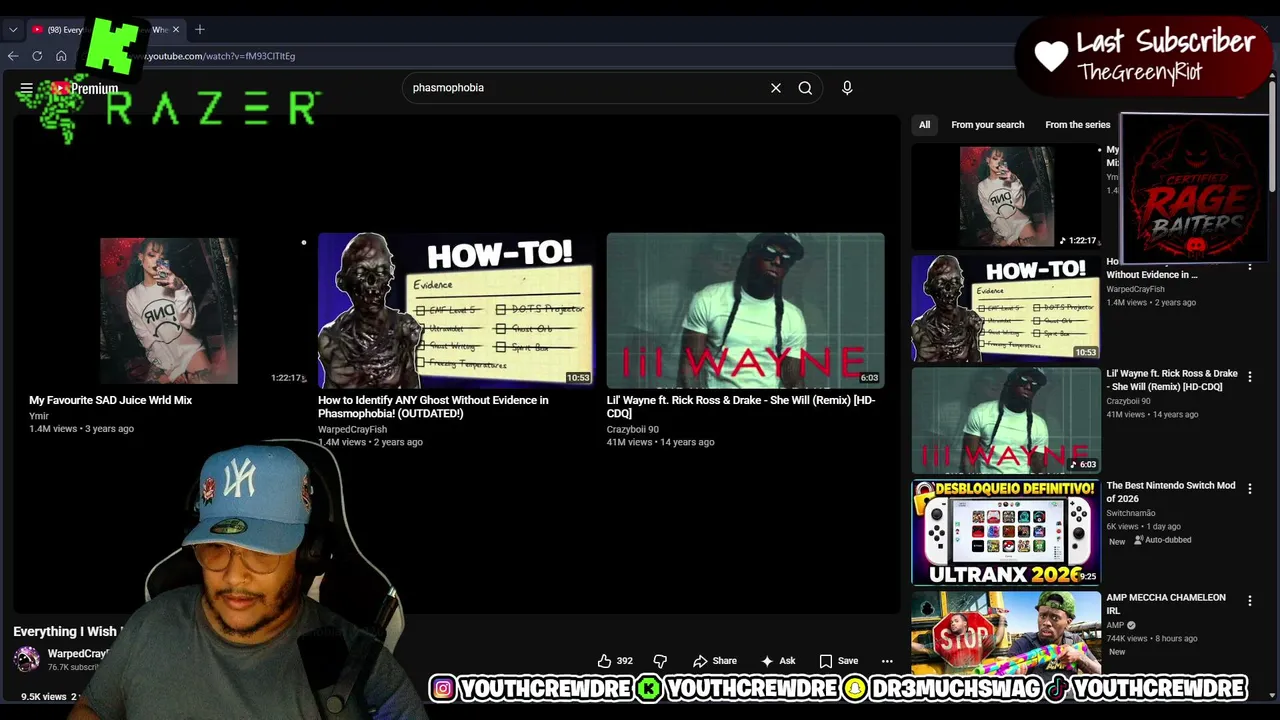Go to the YouTube Premium home logo
Screen dimensions: 1280x720
[85, 88]
